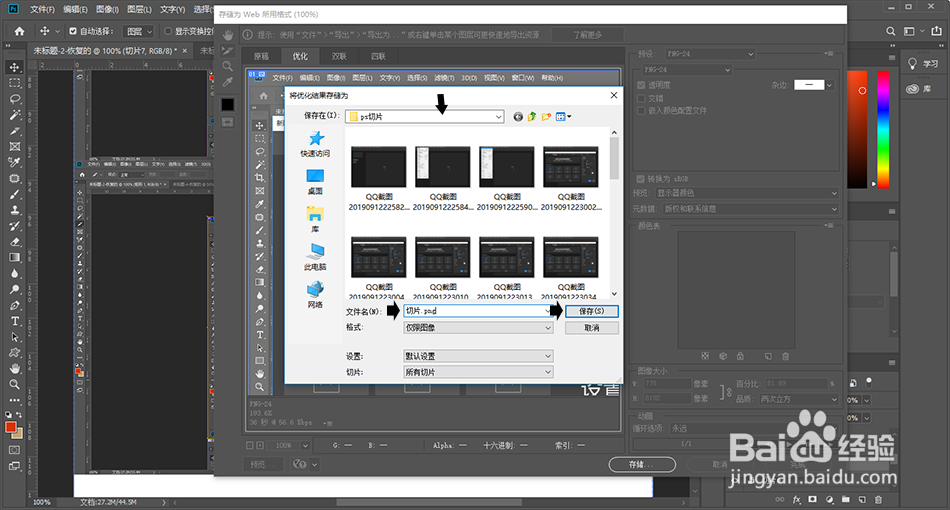
Task: Click delete layer trash icon in Layers panel
Action: pyautogui.click(x=879, y=500)
